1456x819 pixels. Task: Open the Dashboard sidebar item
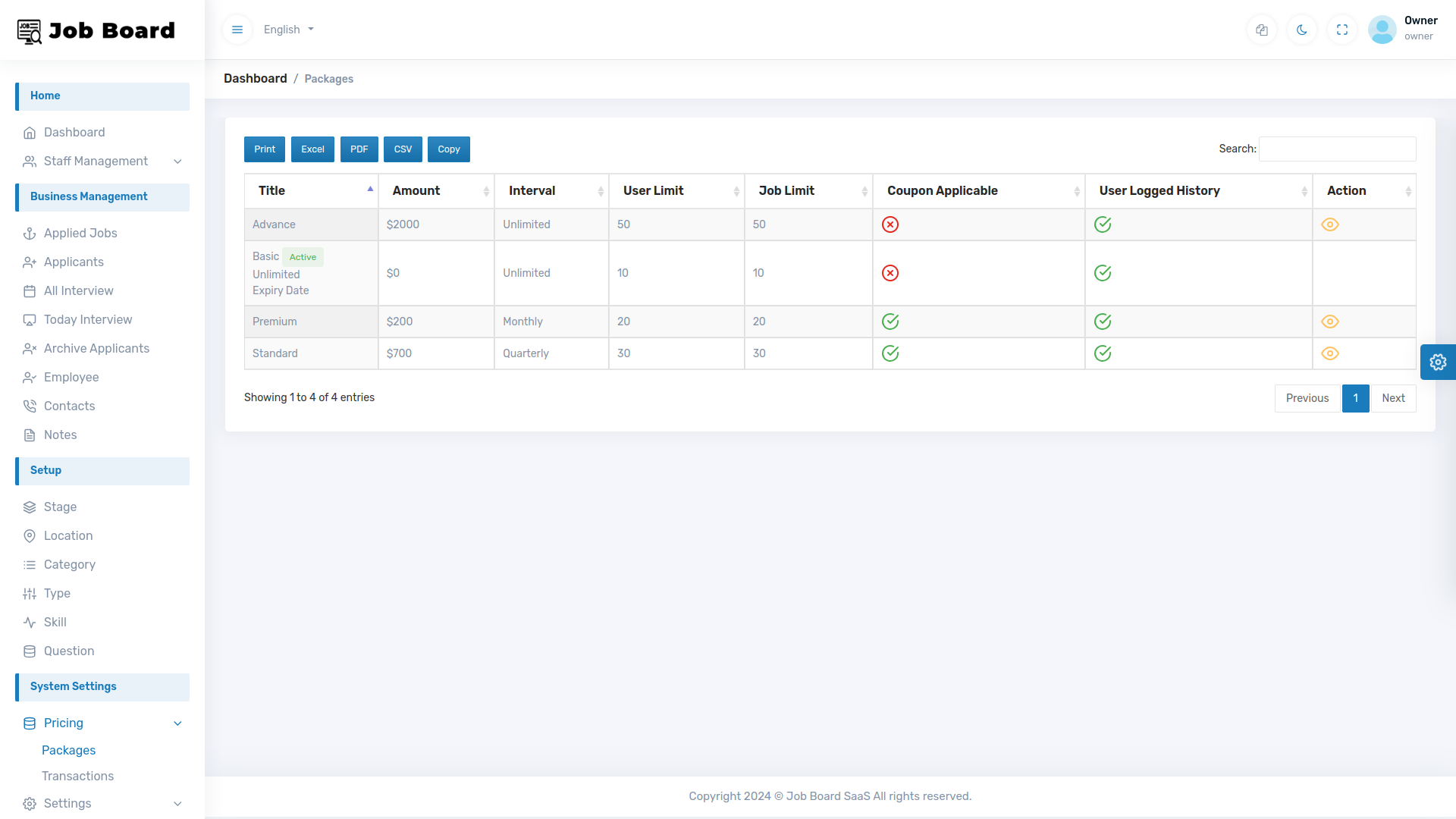(74, 132)
